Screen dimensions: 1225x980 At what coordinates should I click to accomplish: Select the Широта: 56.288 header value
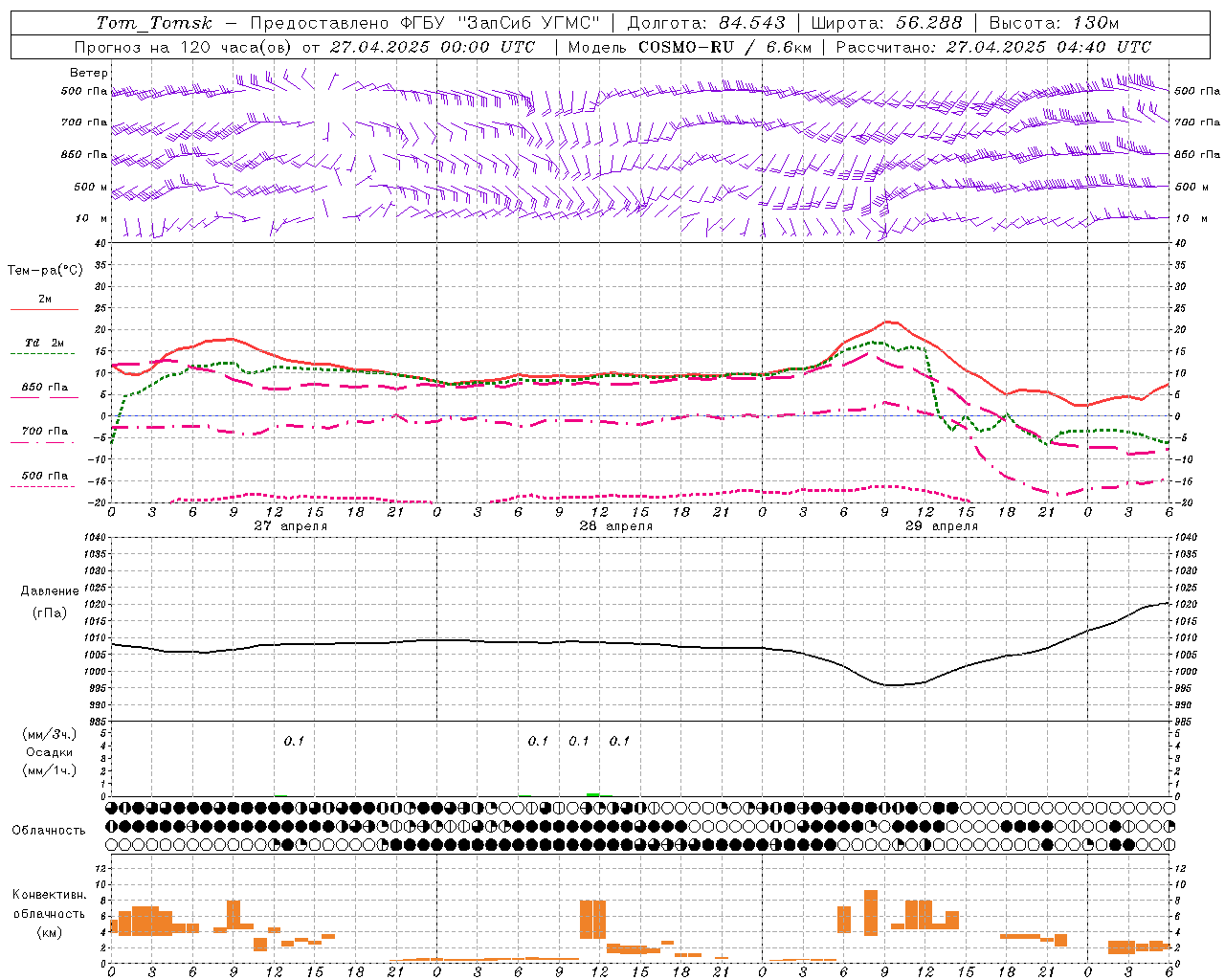pyautogui.click(x=887, y=23)
